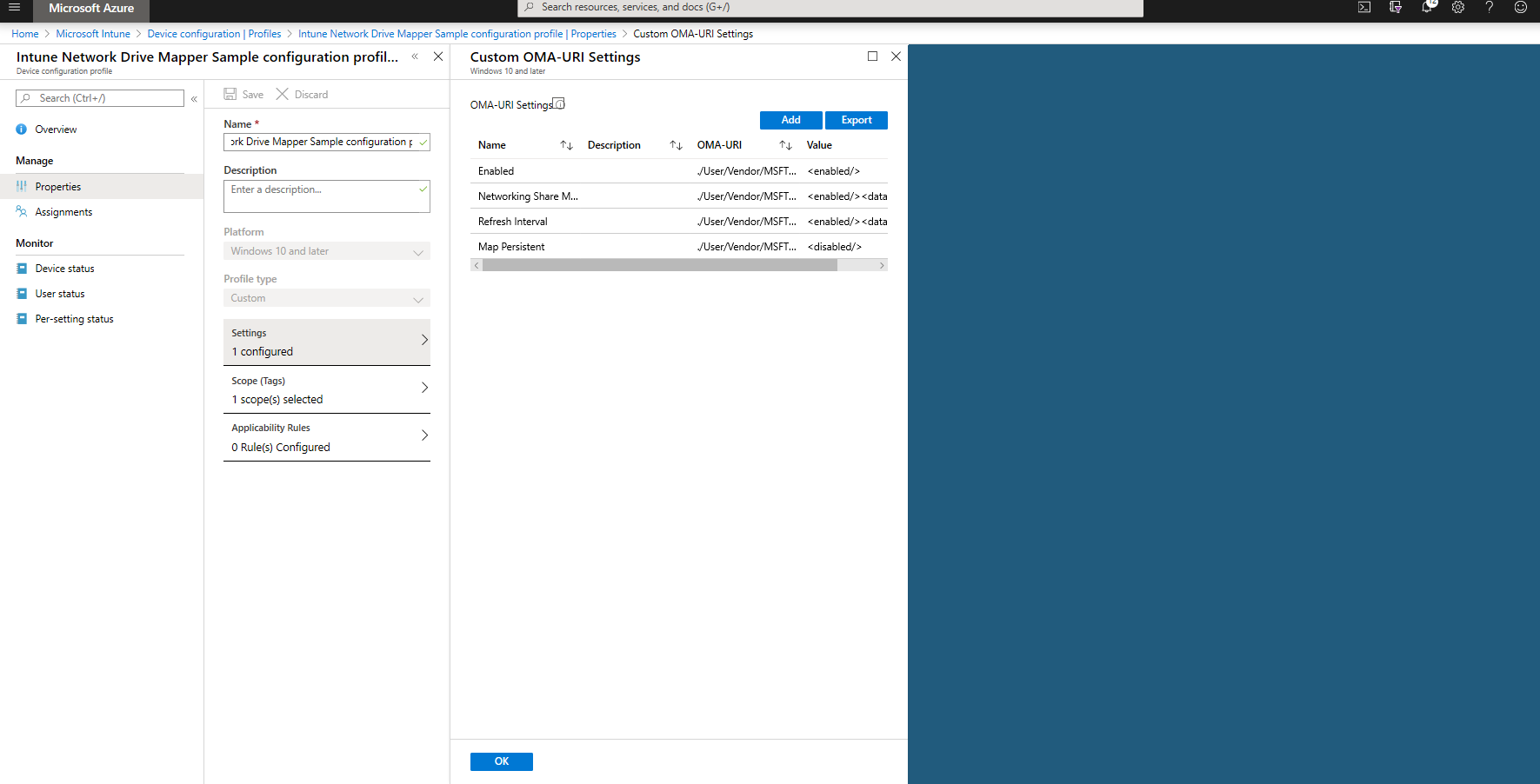Click the horizontal scrollbar thumb in table

[660, 266]
